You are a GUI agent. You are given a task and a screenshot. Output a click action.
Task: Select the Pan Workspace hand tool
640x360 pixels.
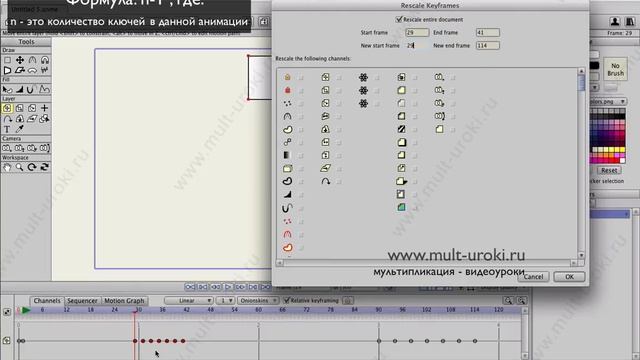(x=7, y=167)
